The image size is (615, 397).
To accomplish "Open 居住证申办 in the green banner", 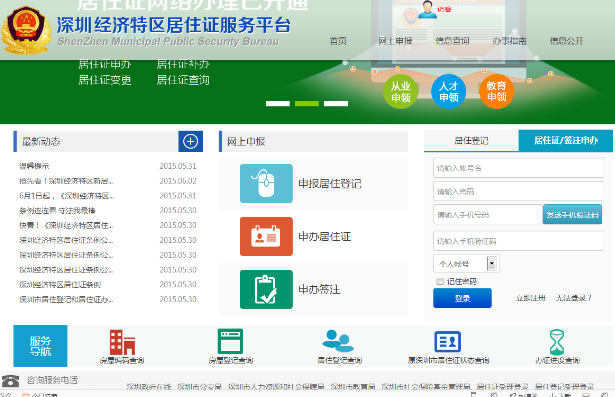I will tap(105, 64).
